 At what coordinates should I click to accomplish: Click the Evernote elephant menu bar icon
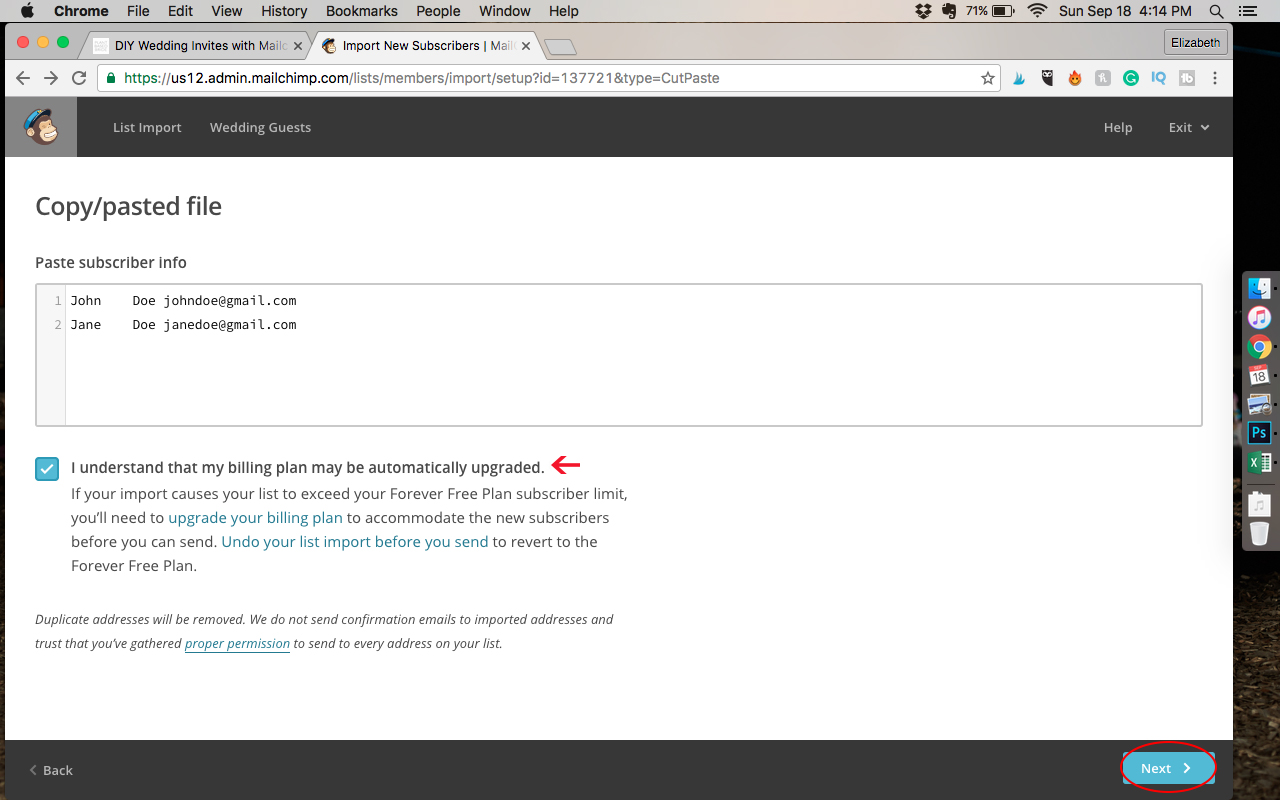coord(948,11)
